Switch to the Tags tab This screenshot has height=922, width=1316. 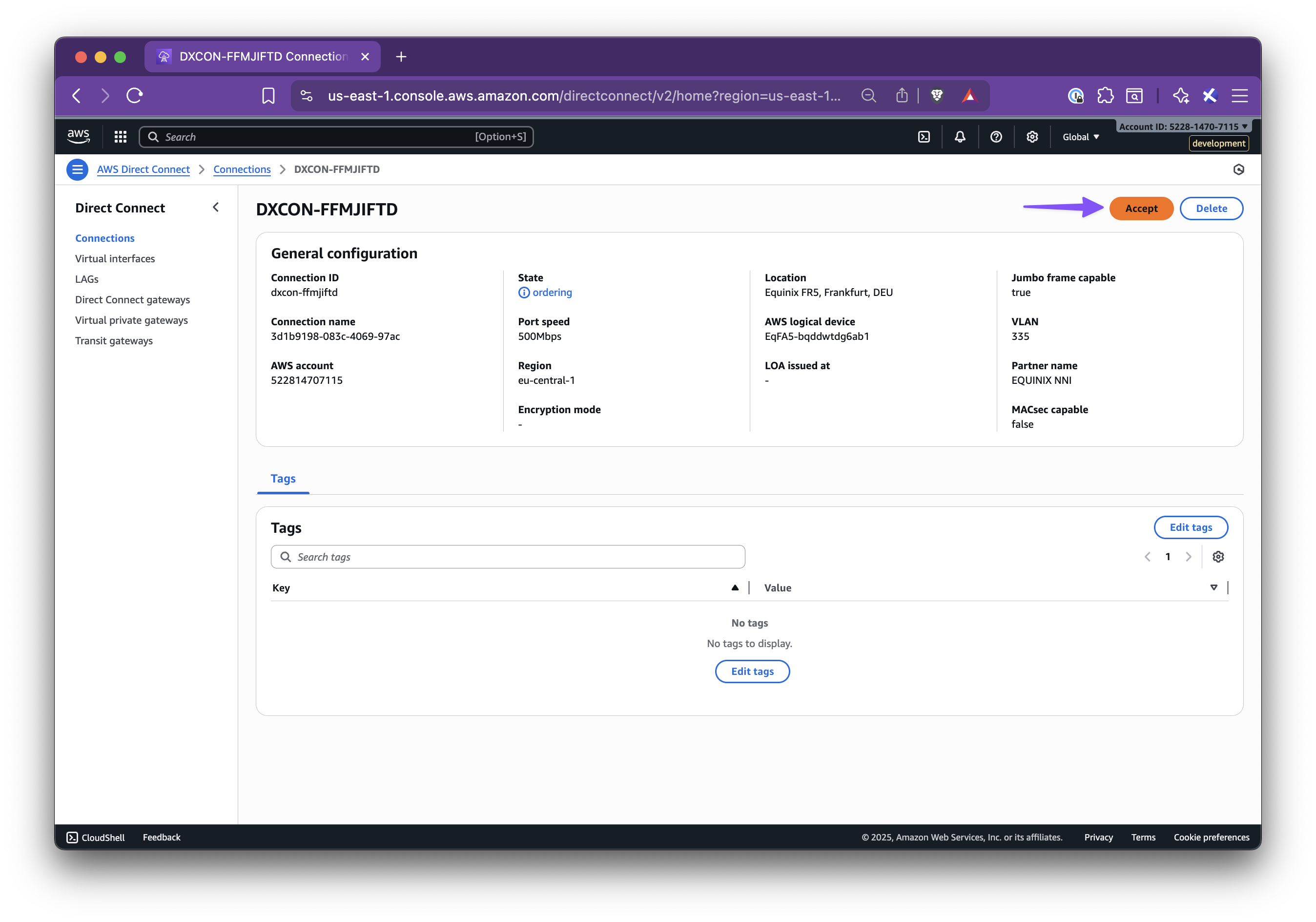coord(283,478)
